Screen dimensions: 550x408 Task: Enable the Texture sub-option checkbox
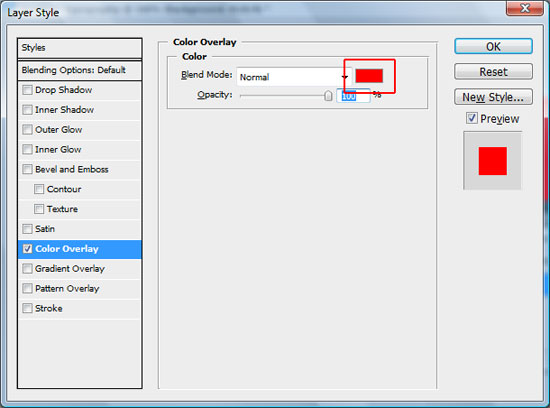click(x=39, y=209)
